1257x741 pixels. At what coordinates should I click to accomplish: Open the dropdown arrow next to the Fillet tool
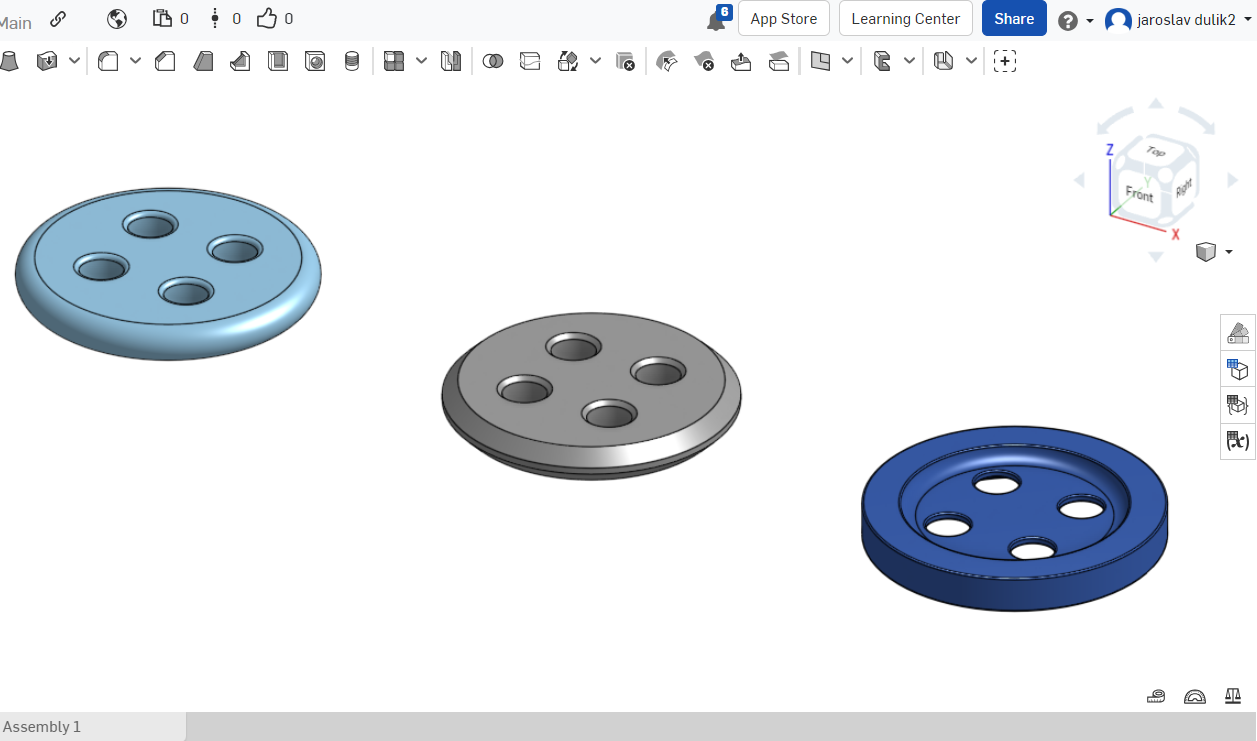click(x=137, y=61)
